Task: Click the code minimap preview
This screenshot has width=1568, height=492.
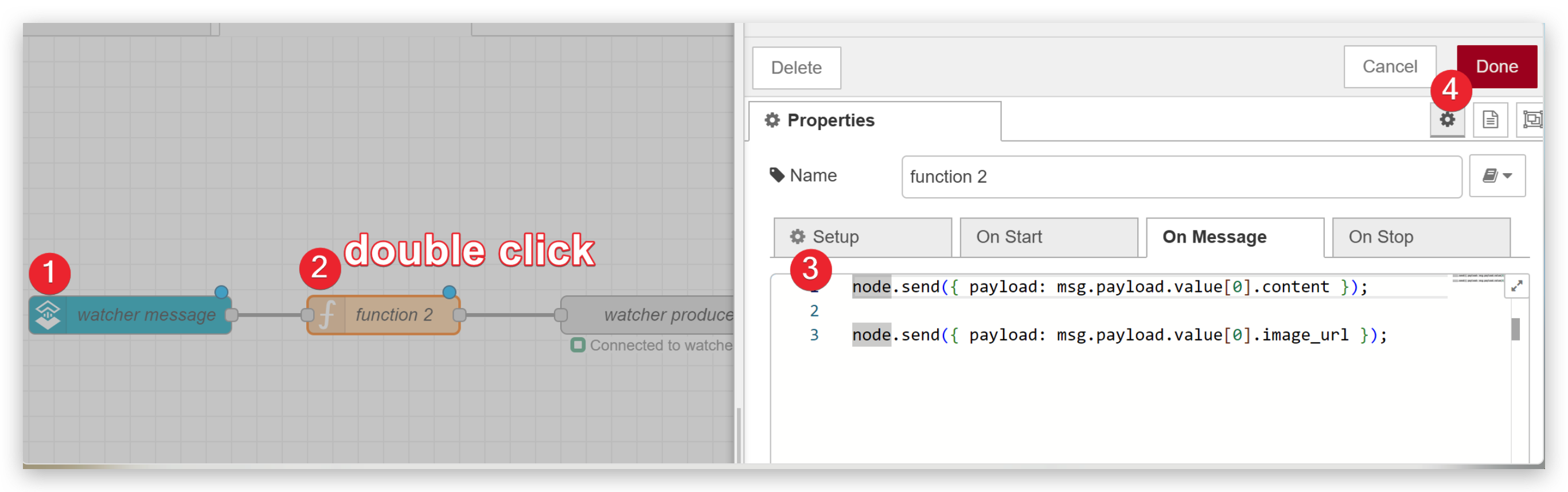Action: [1477, 278]
